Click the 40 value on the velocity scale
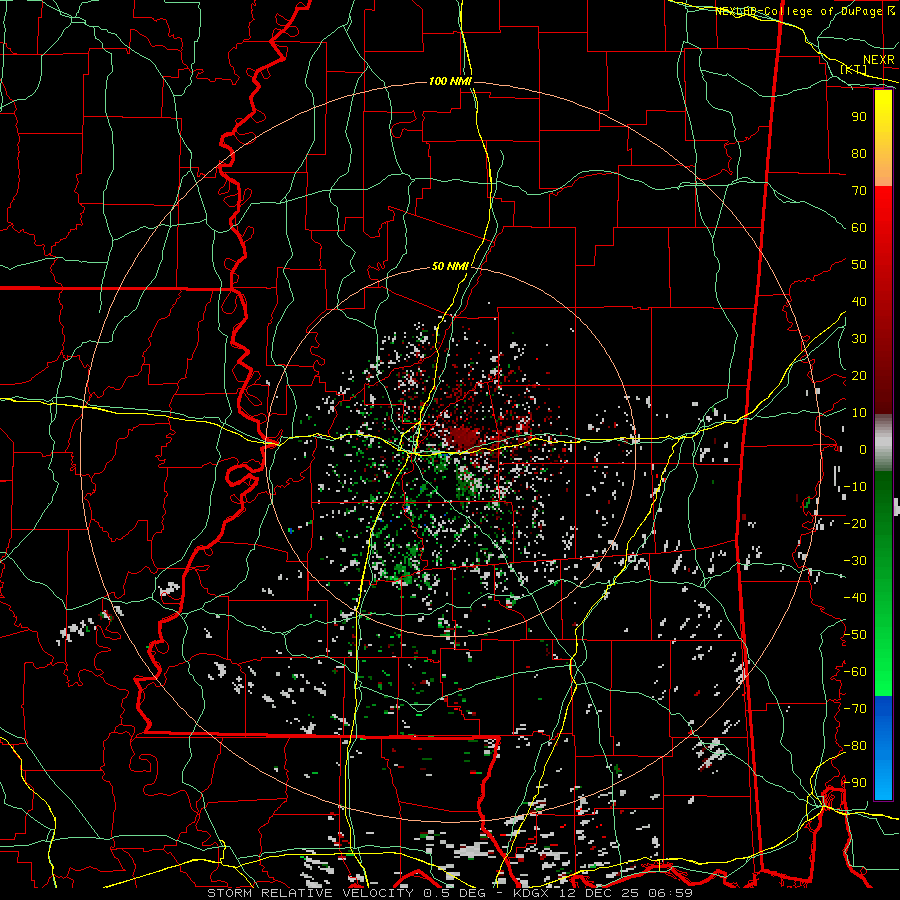900x900 pixels. point(859,301)
